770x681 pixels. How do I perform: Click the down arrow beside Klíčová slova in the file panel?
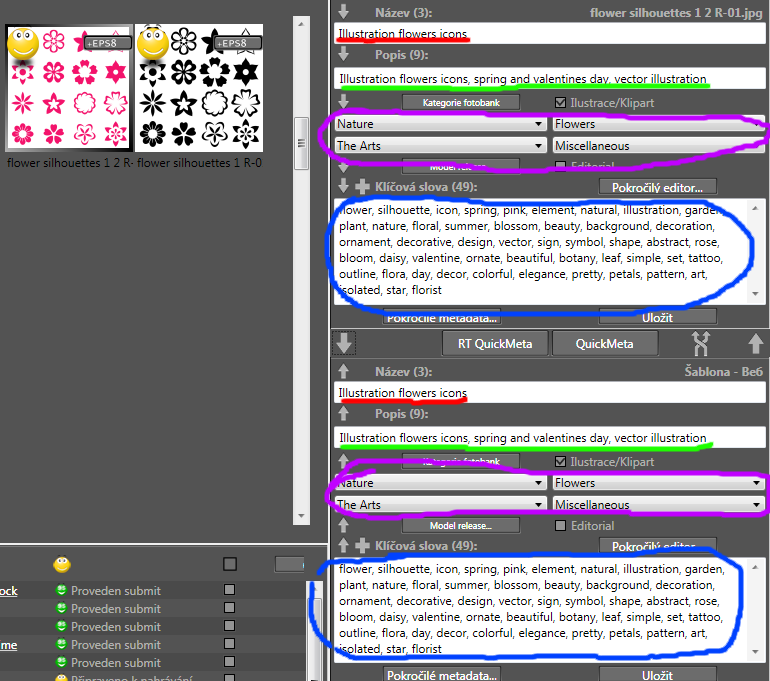343,186
